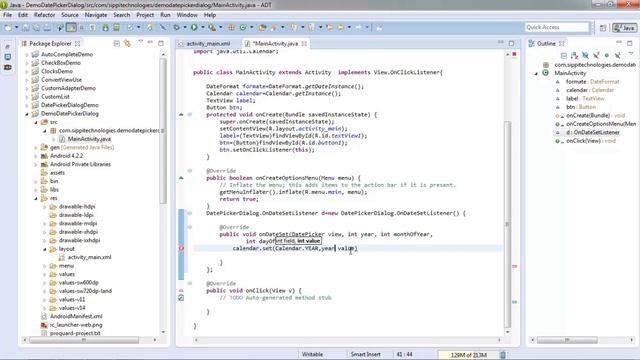Open the New file dropdown arrow
The width and height of the screenshot is (640, 360).
(x=17, y=27)
